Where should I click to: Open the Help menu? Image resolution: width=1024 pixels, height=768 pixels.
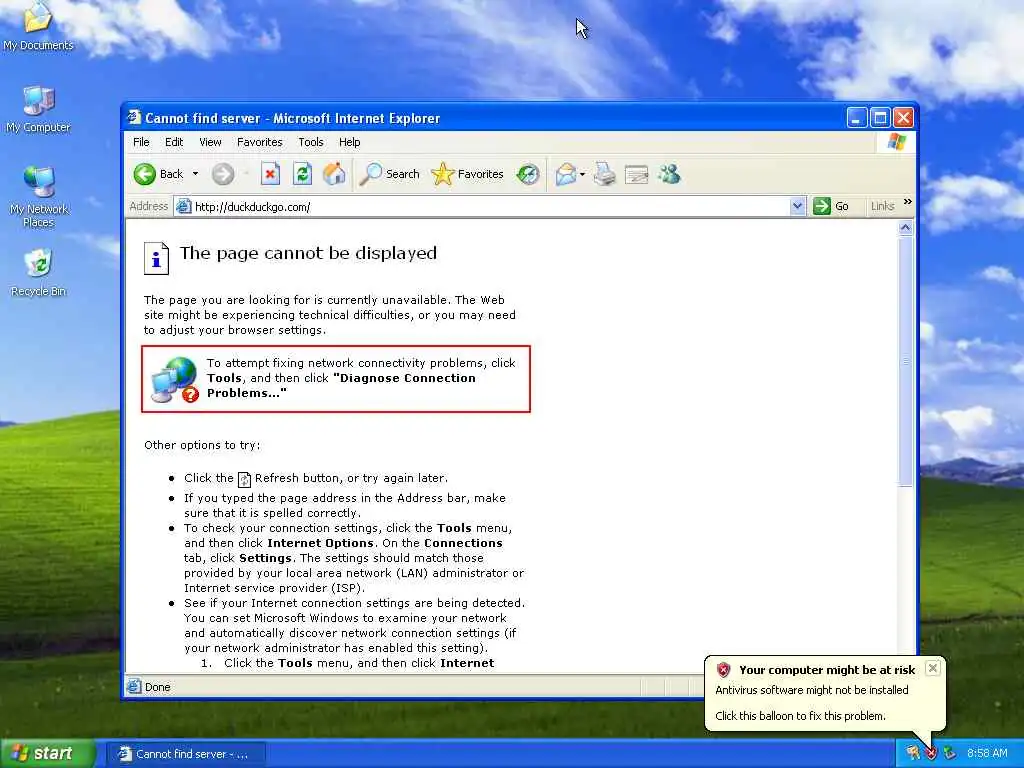tap(349, 142)
